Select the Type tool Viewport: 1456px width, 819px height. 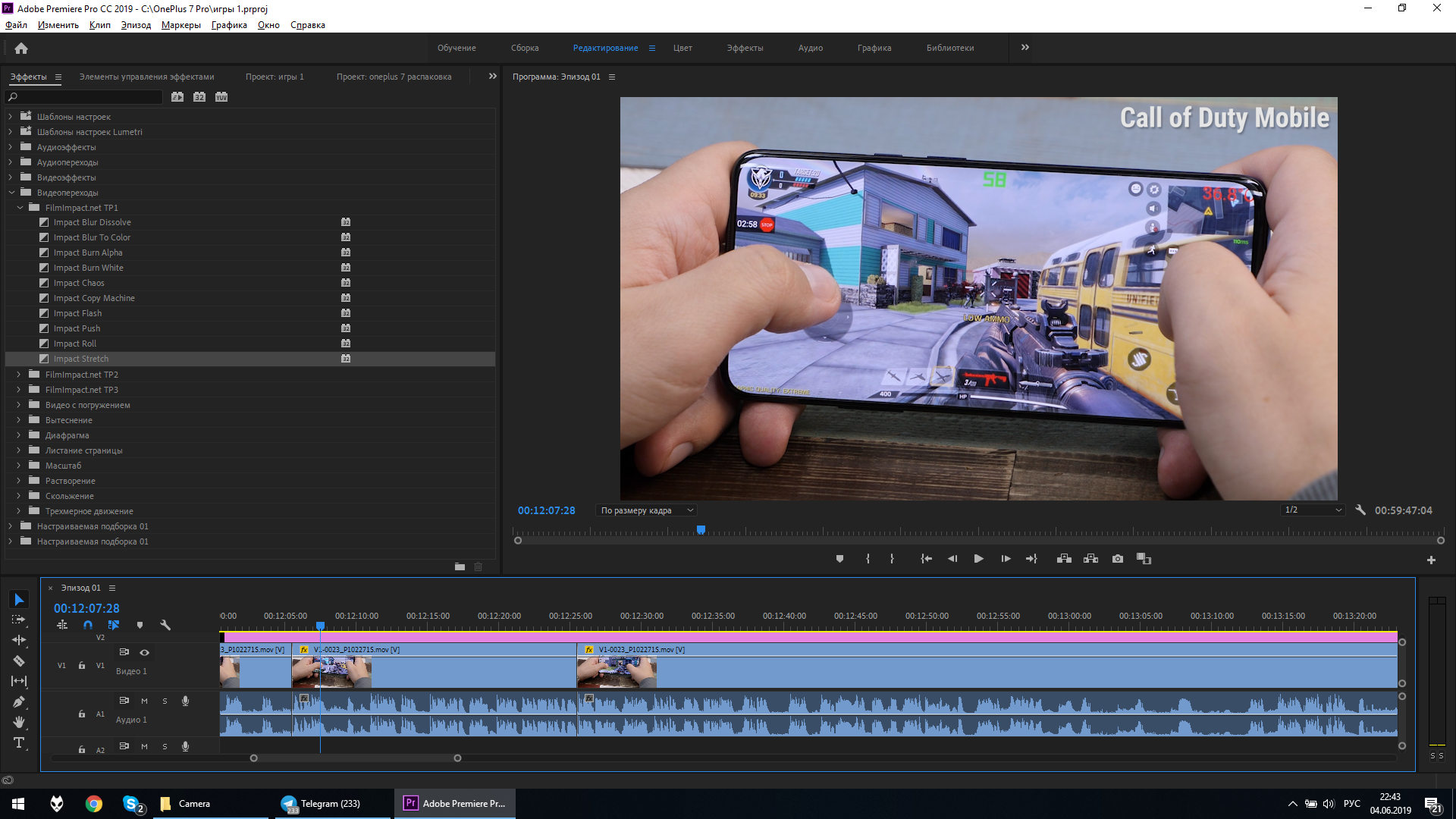[x=19, y=742]
